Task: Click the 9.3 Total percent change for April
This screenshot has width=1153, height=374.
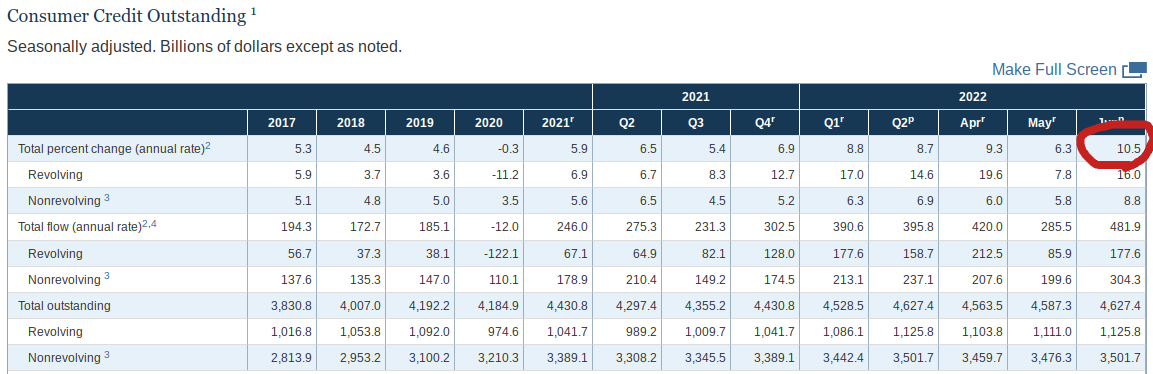Action: point(993,148)
